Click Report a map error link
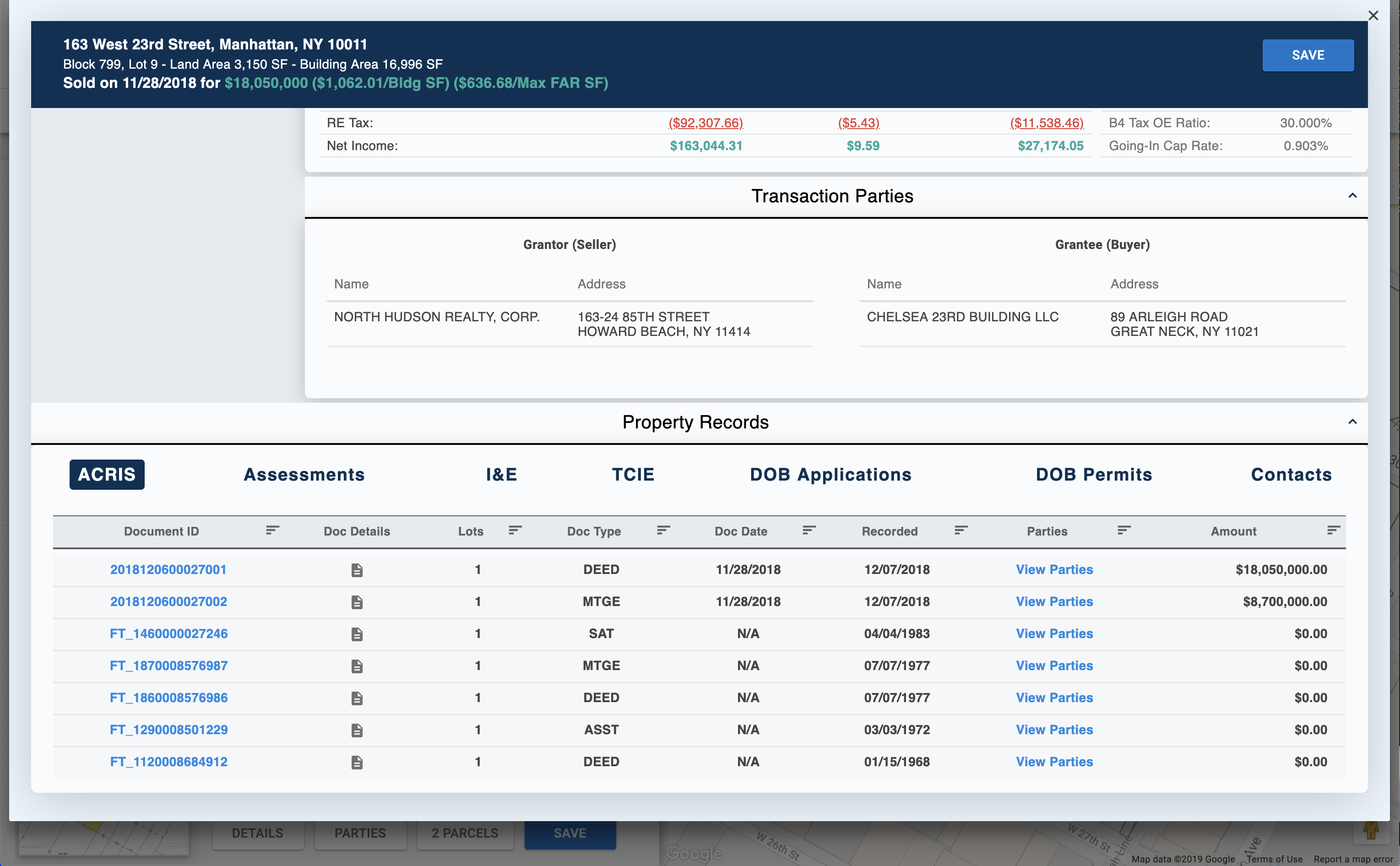Screen dimensions: 1400x866 pyautogui.click(x=1353, y=859)
